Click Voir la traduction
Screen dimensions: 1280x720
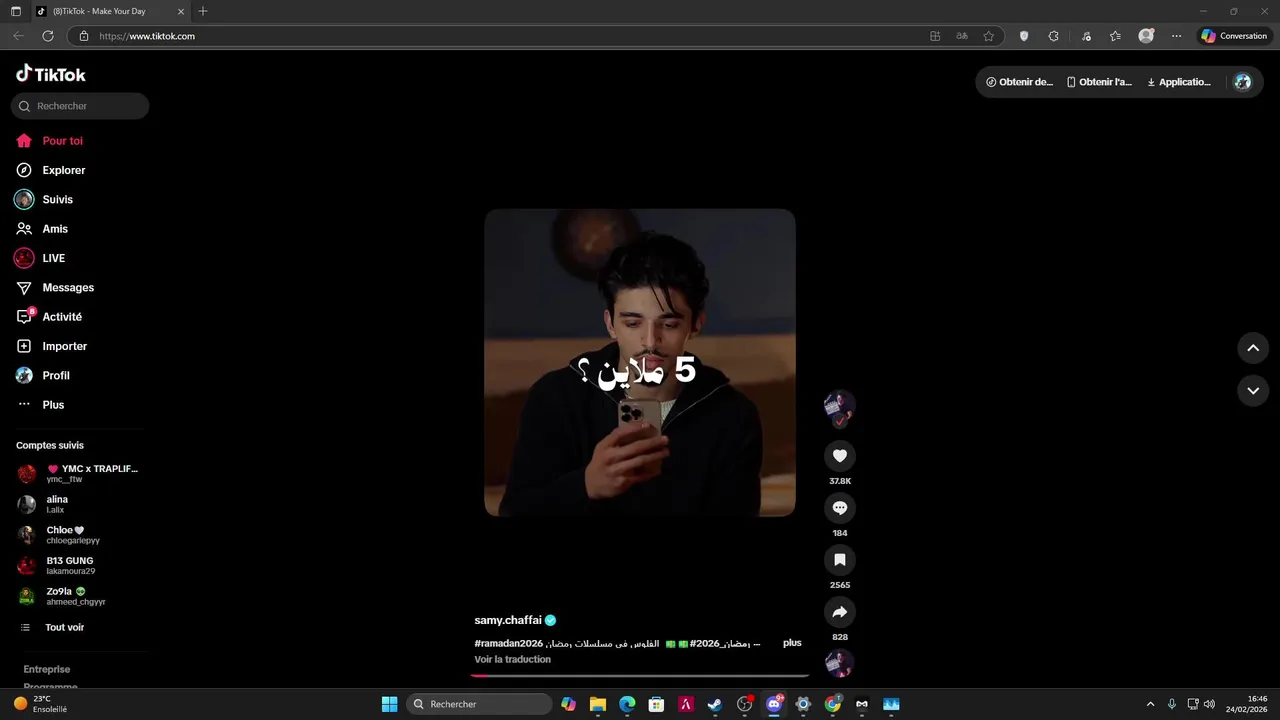[512, 659]
